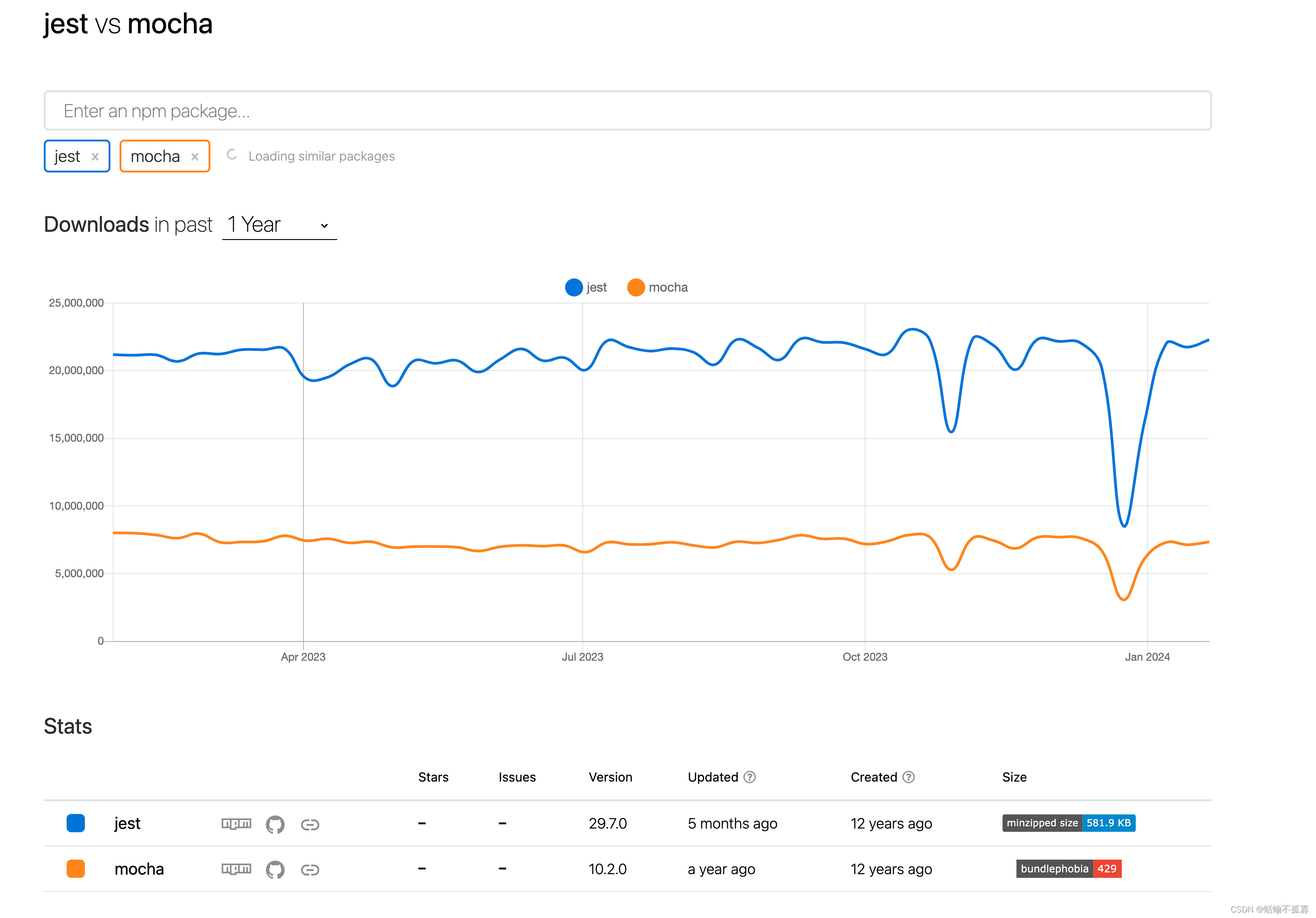Click jest version 29.7.0
The image size is (1316, 918).
pyautogui.click(x=607, y=824)
